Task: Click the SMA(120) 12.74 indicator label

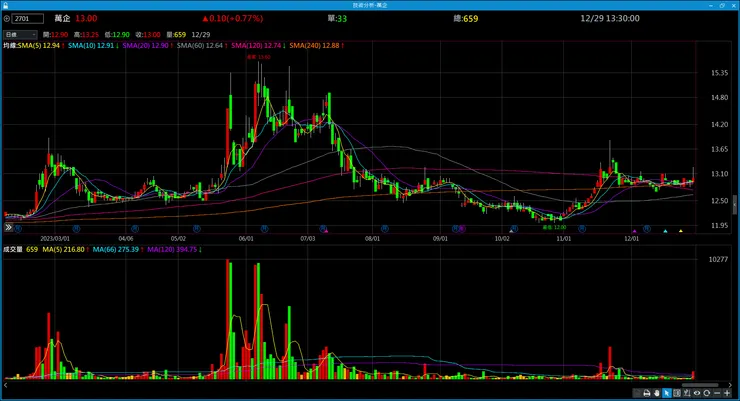Action: pos(256,46)
